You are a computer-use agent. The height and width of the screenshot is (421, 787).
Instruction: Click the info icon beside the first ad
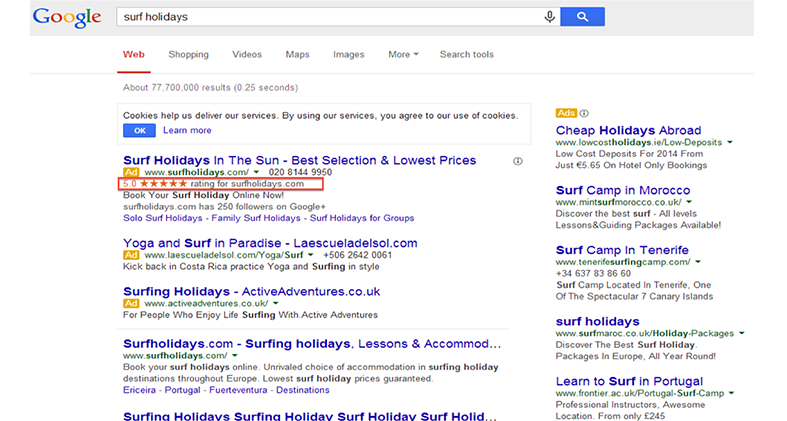[517, 161]
